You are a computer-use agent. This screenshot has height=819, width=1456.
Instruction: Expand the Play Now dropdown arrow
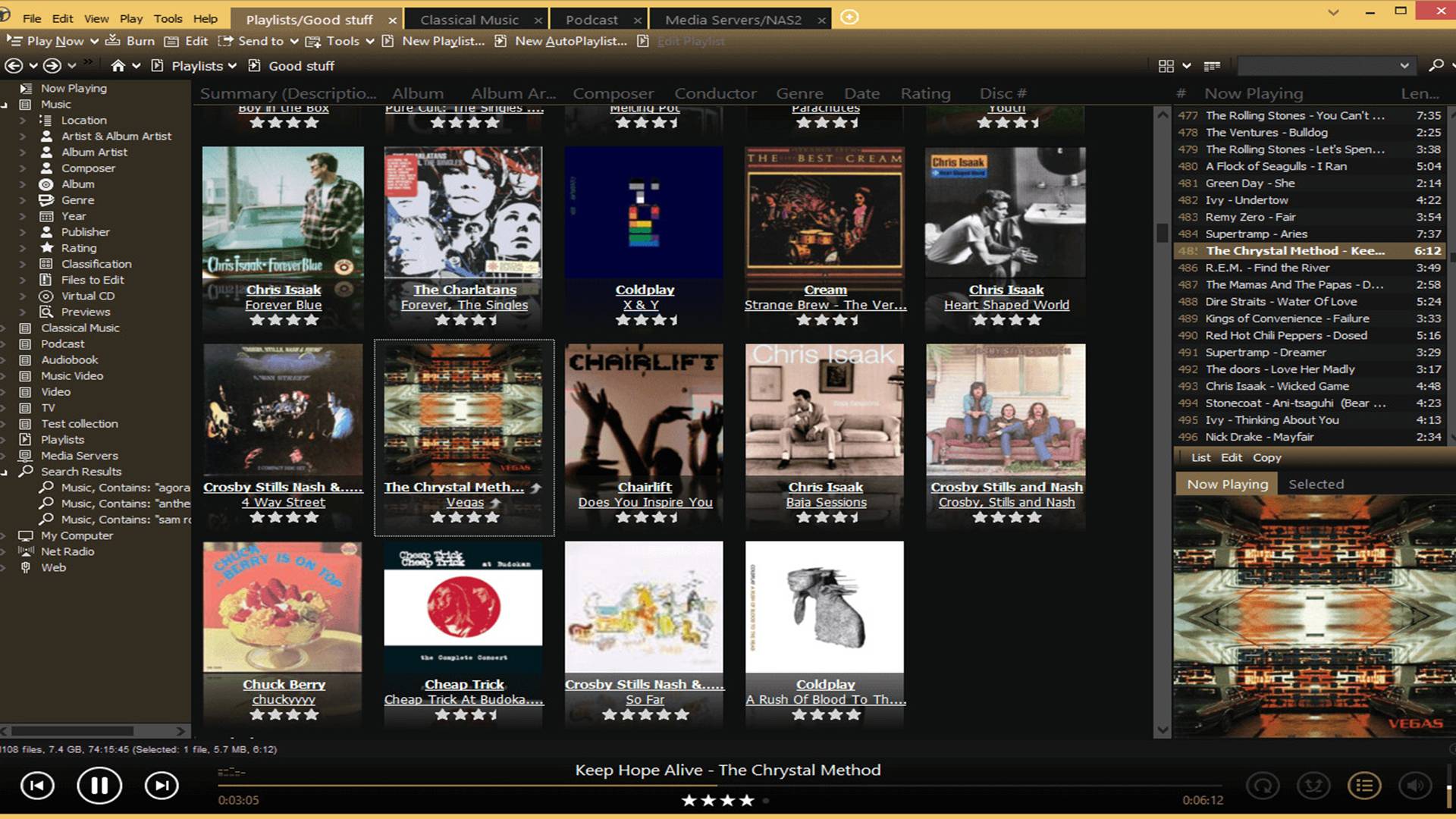pyautogui.click(x=94, y=42)
